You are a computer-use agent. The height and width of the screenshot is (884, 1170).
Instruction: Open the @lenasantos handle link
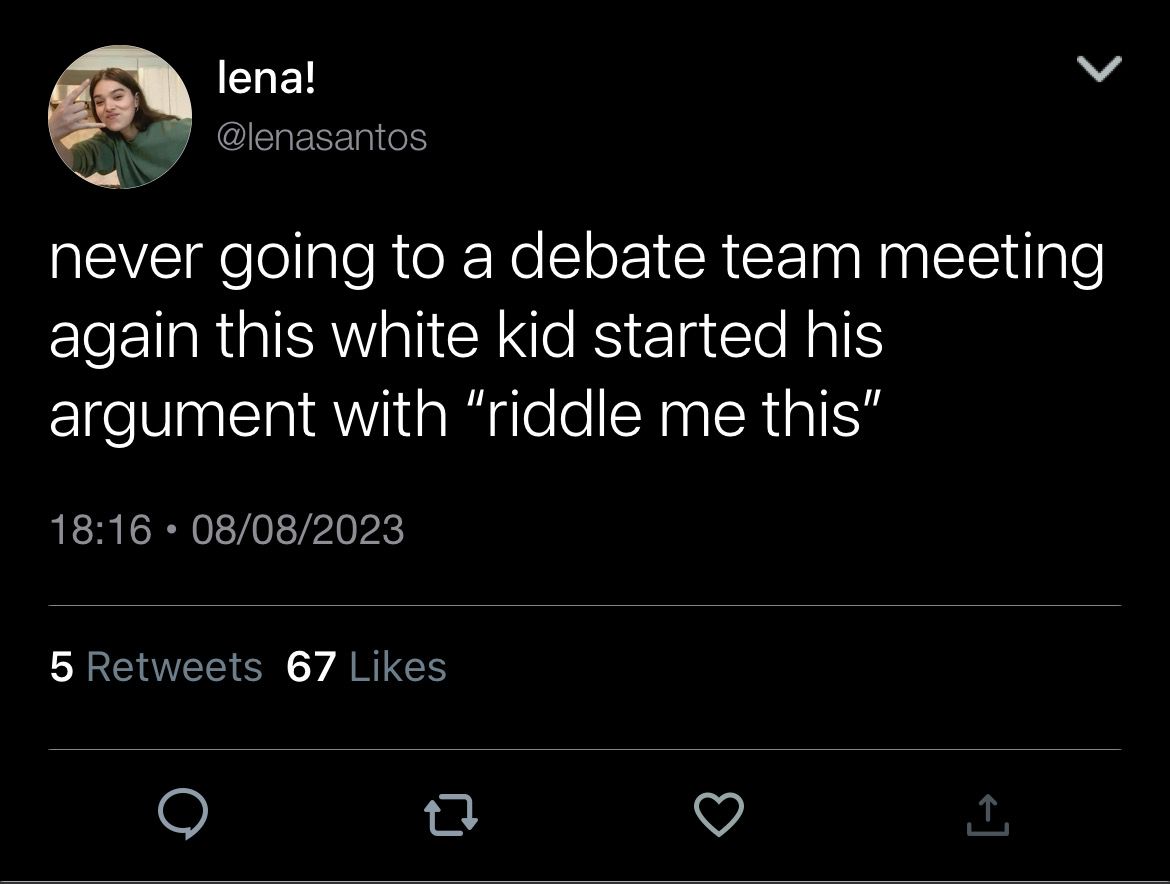322,137
